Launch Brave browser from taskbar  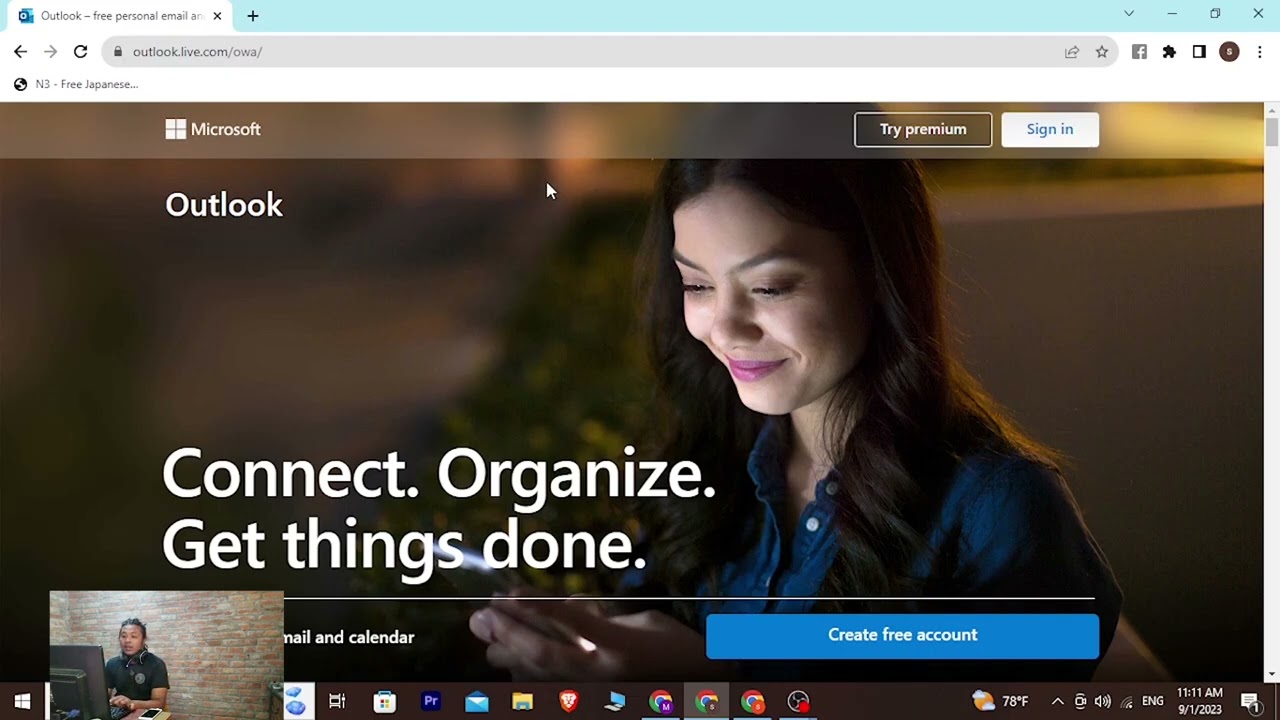[x=569, y=701]
